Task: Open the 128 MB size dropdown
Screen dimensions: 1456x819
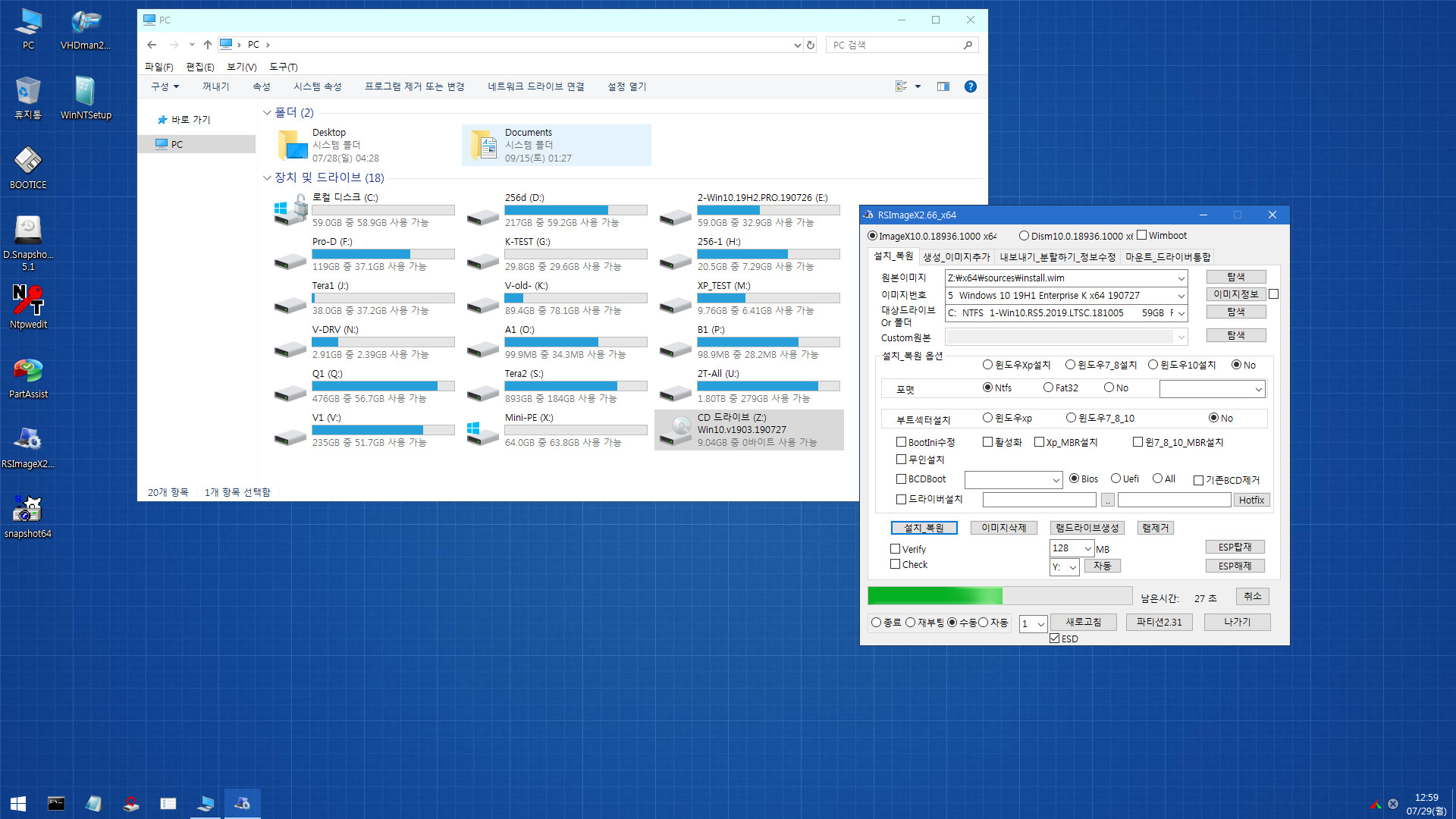Action: pyautogui.click(x=1087, y=548)
